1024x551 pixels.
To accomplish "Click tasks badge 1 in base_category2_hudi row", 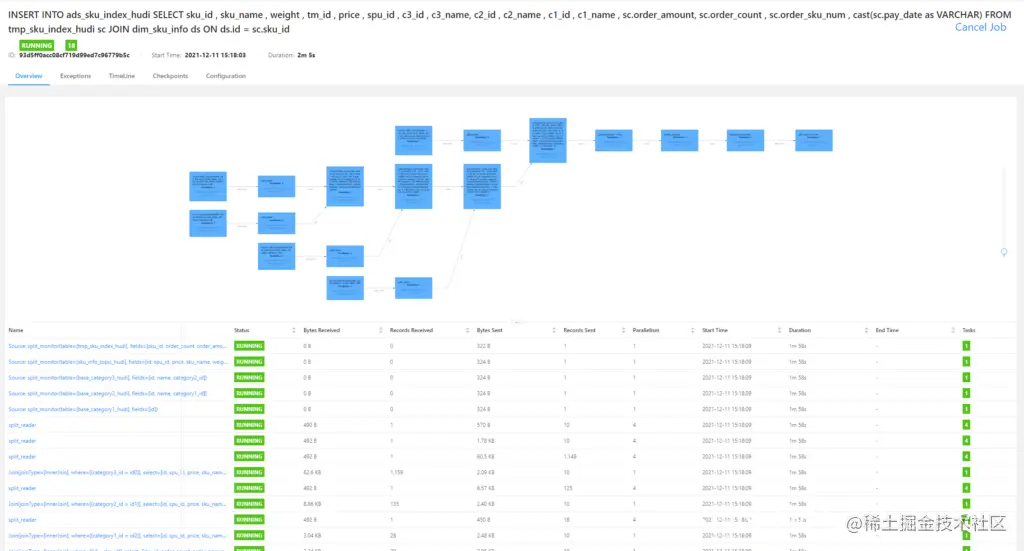I will tap(966, 393).
